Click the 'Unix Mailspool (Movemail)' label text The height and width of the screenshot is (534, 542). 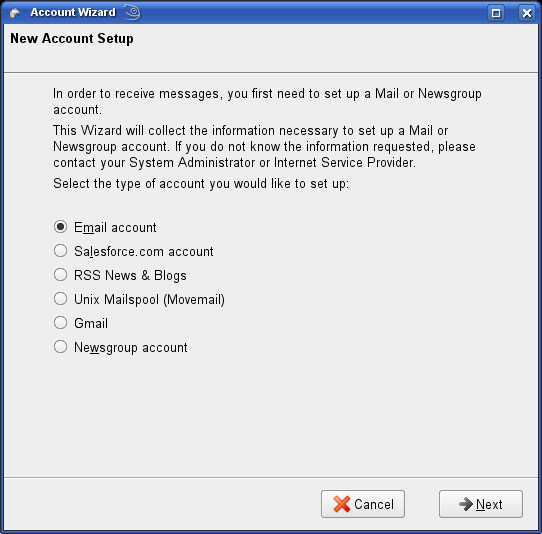(x=149, y=300)
